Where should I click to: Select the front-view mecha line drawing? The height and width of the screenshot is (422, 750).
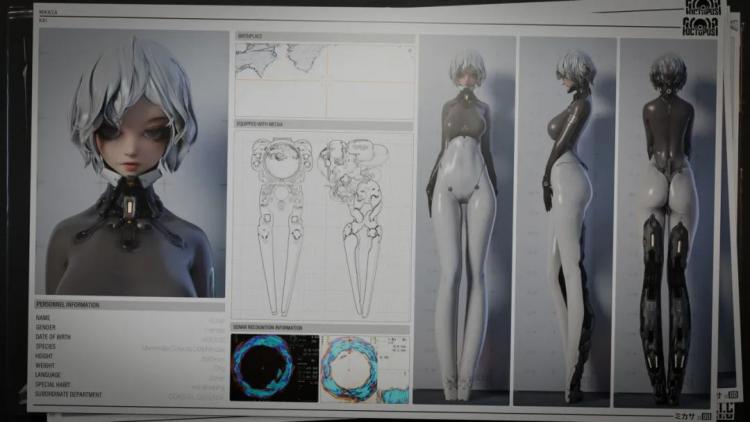279,226
